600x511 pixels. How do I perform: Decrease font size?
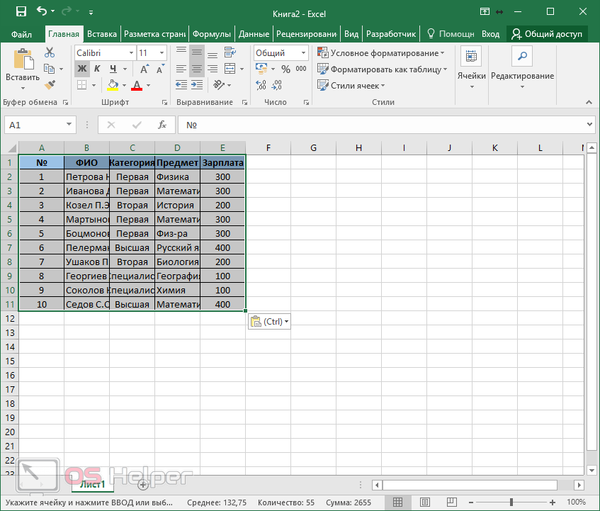click(160, 69)
